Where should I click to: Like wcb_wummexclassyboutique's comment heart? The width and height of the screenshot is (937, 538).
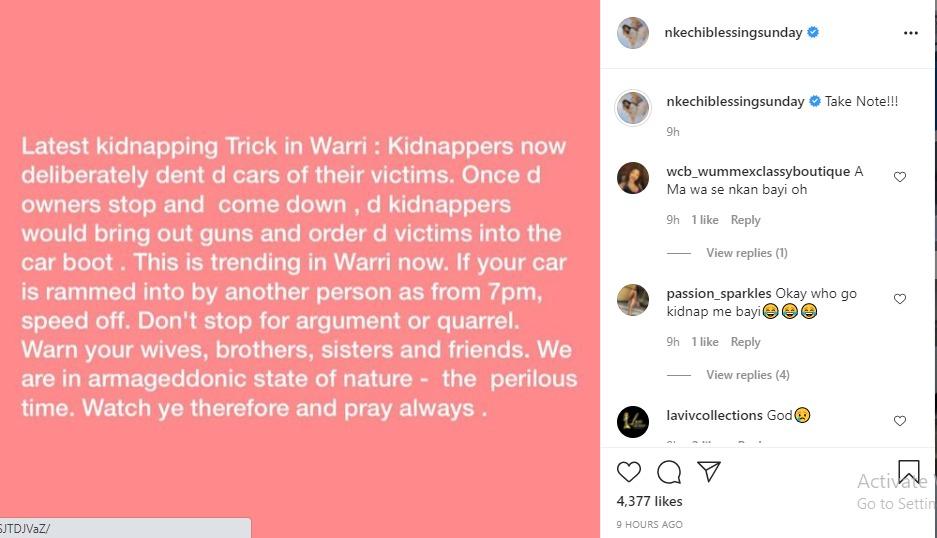(x=899, y=177)
